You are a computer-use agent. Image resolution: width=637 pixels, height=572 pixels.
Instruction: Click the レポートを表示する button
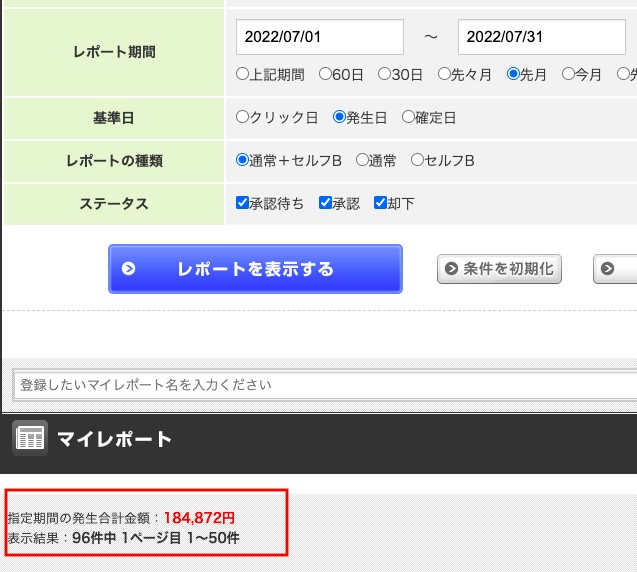click(x=255, y=269)
